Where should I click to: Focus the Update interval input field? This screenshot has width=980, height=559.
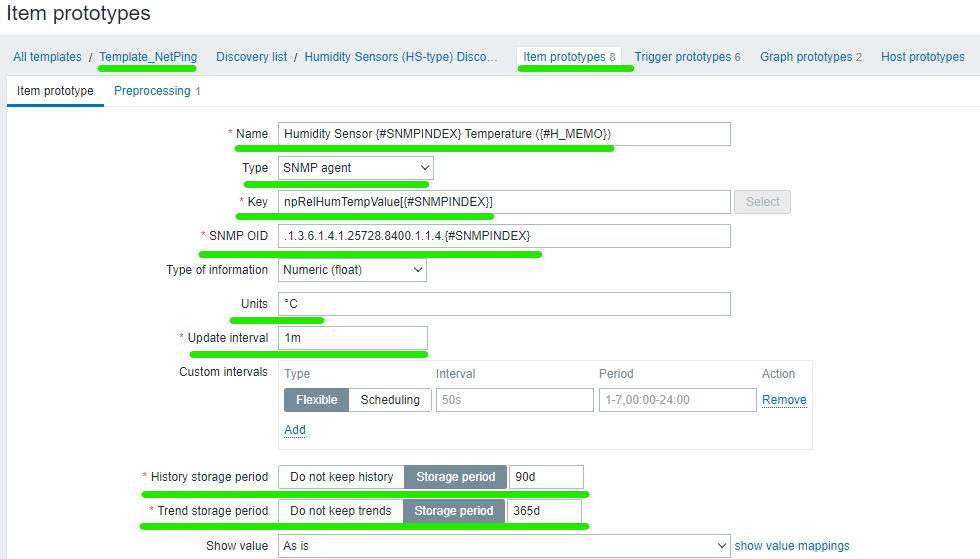(352, 338)
